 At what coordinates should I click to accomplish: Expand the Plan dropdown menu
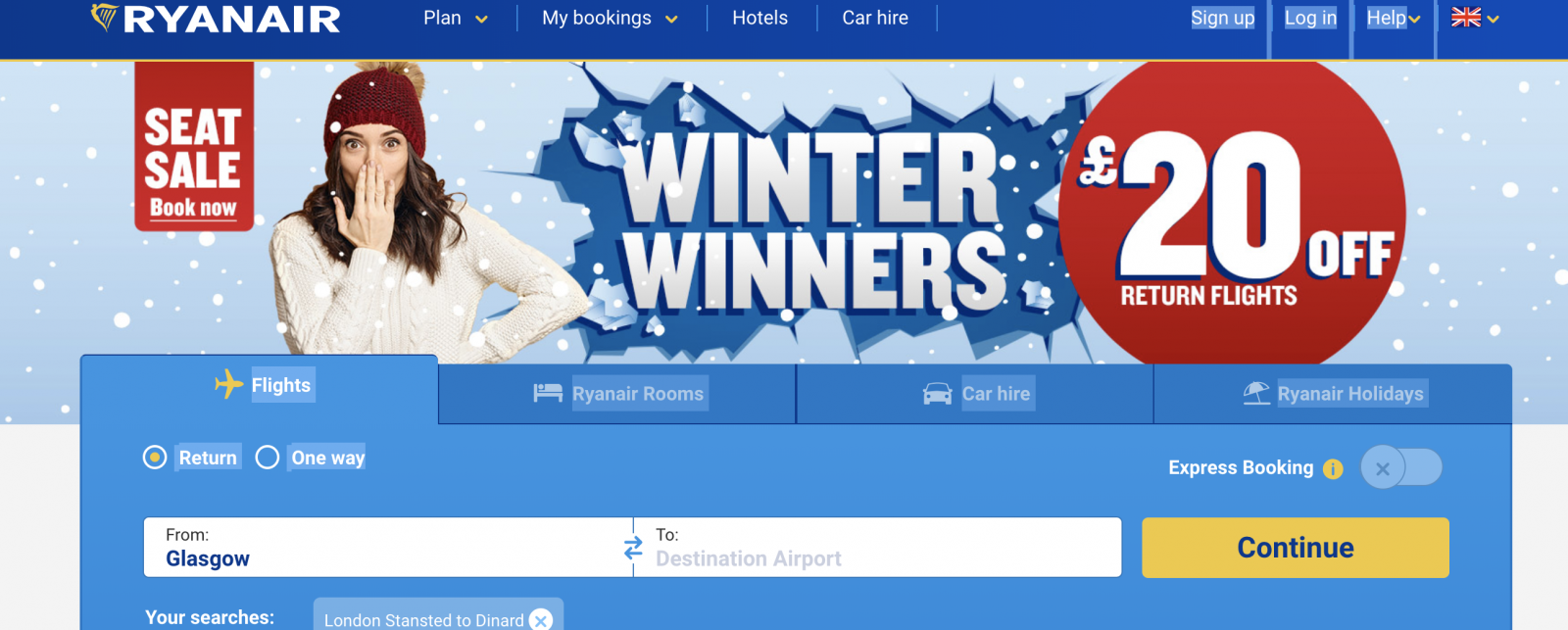pos(456,18)
